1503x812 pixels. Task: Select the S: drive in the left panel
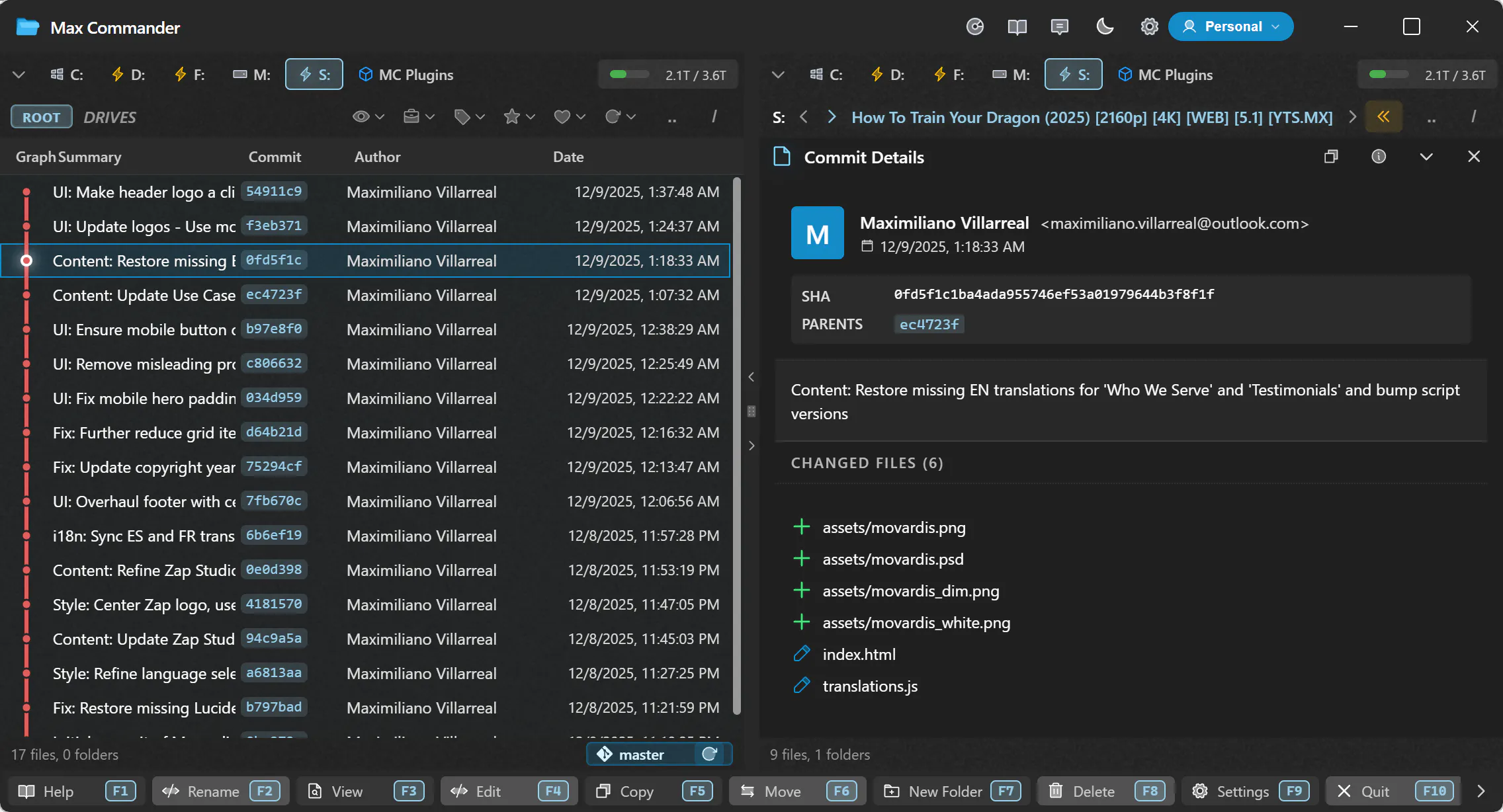point(314,74)
